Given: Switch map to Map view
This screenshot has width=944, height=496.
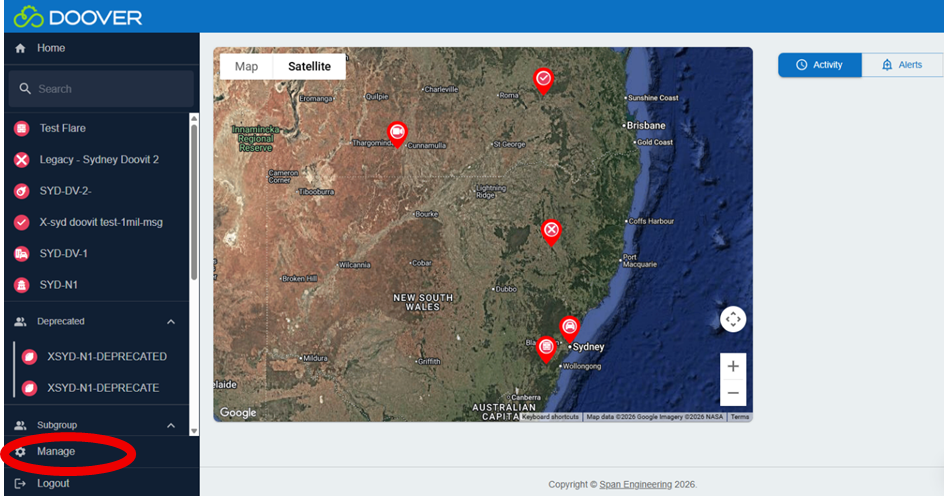Looking at the screenshot, I should pos(246,66).
